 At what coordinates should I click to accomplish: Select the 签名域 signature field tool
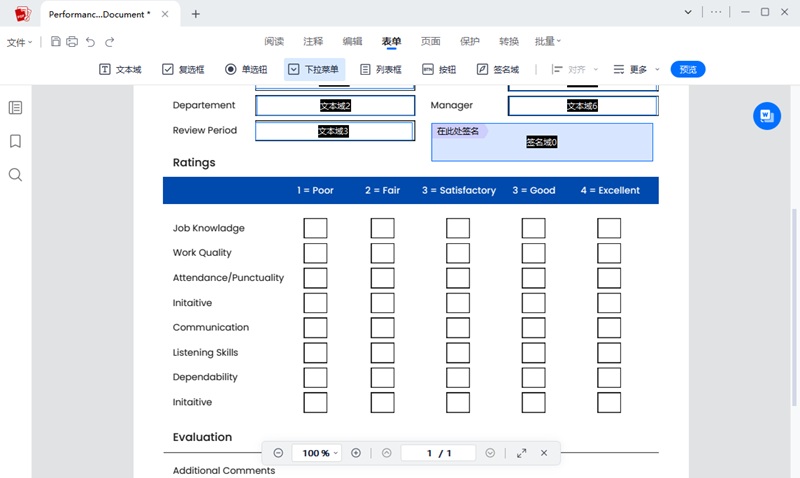[497, 69]
